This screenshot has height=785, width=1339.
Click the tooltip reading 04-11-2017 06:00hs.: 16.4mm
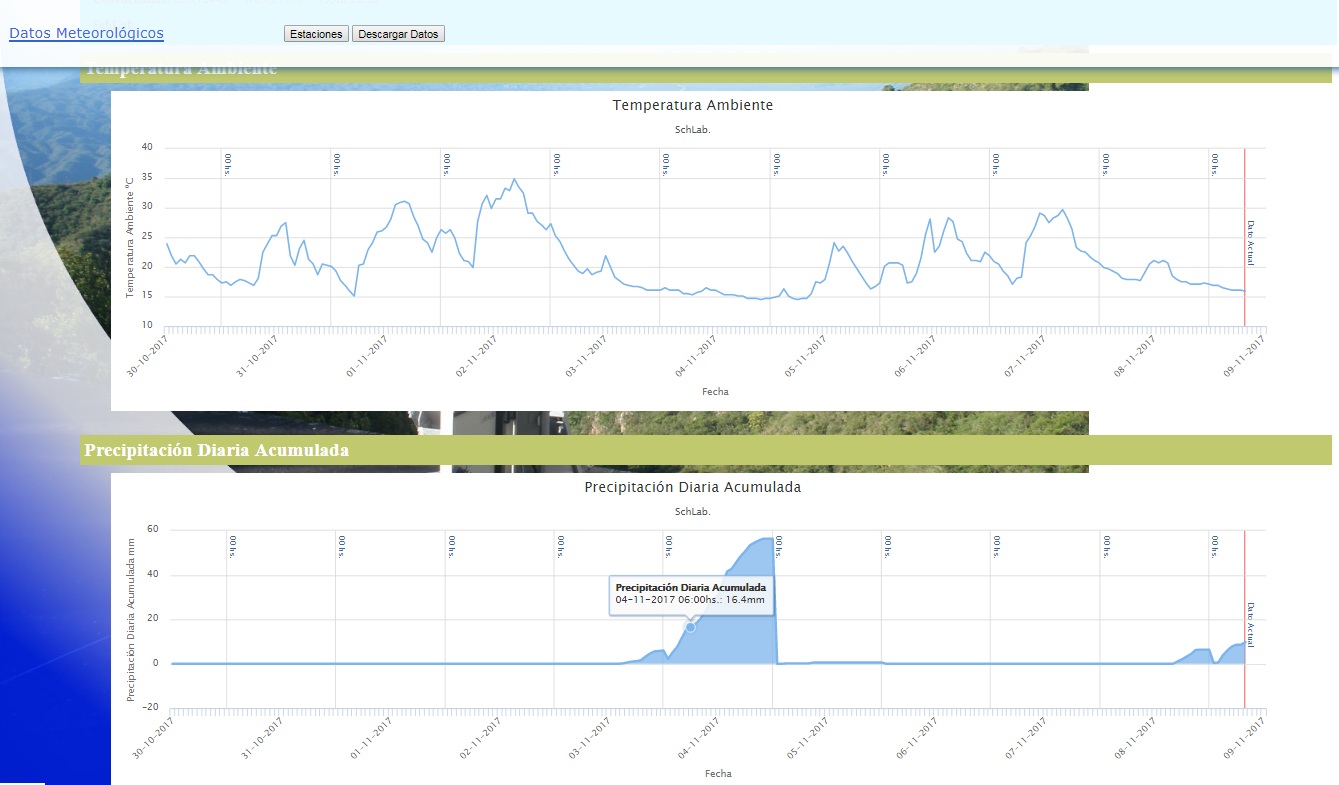tap(691, 594)
